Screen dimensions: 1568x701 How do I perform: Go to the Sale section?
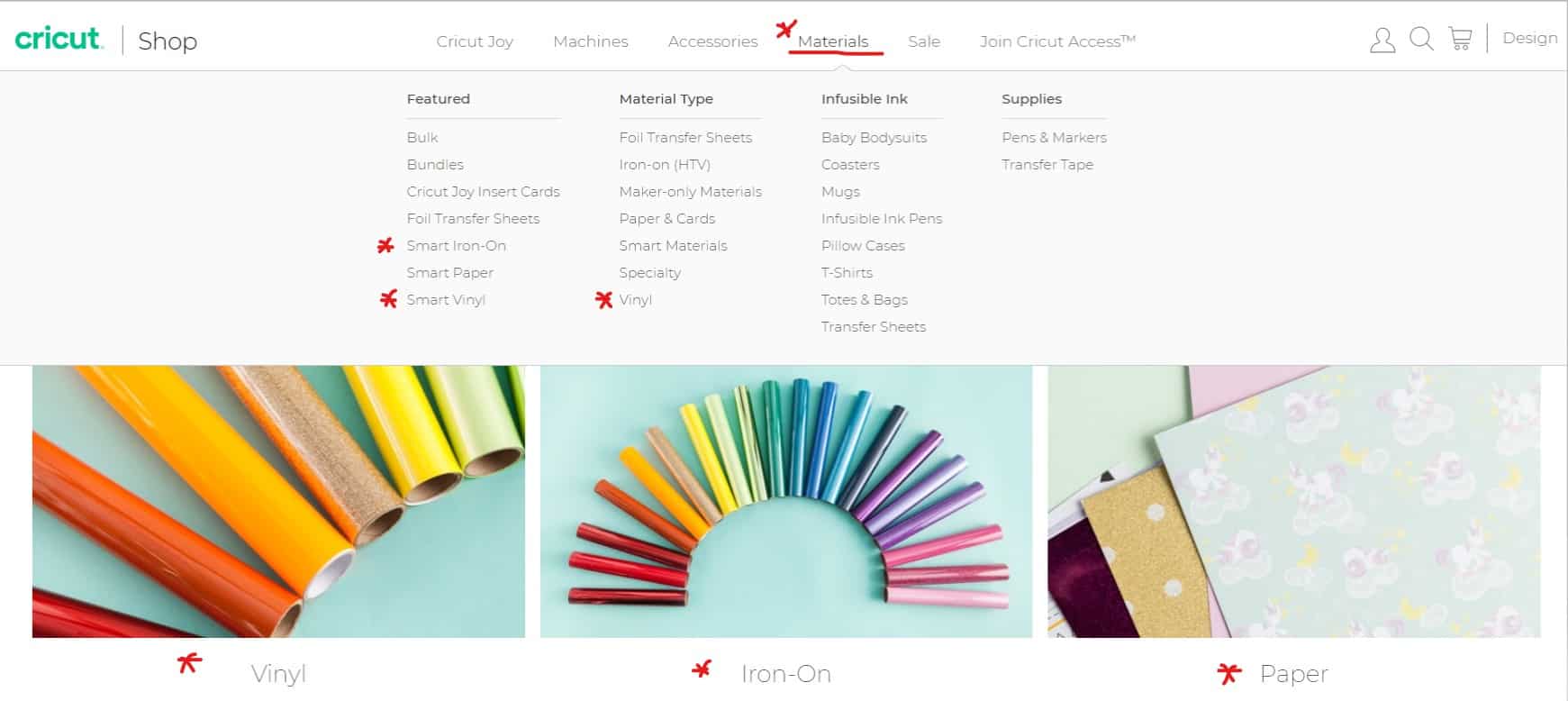click(924, 41)
